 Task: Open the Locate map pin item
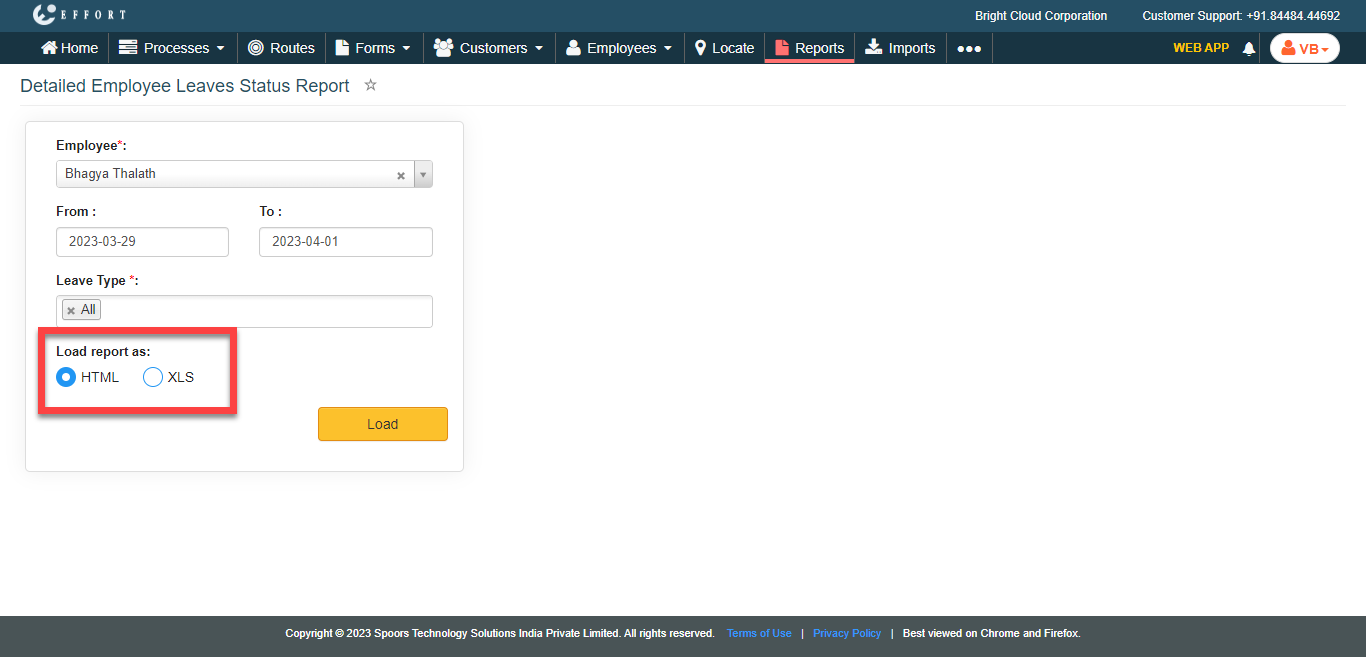[724, 48]
